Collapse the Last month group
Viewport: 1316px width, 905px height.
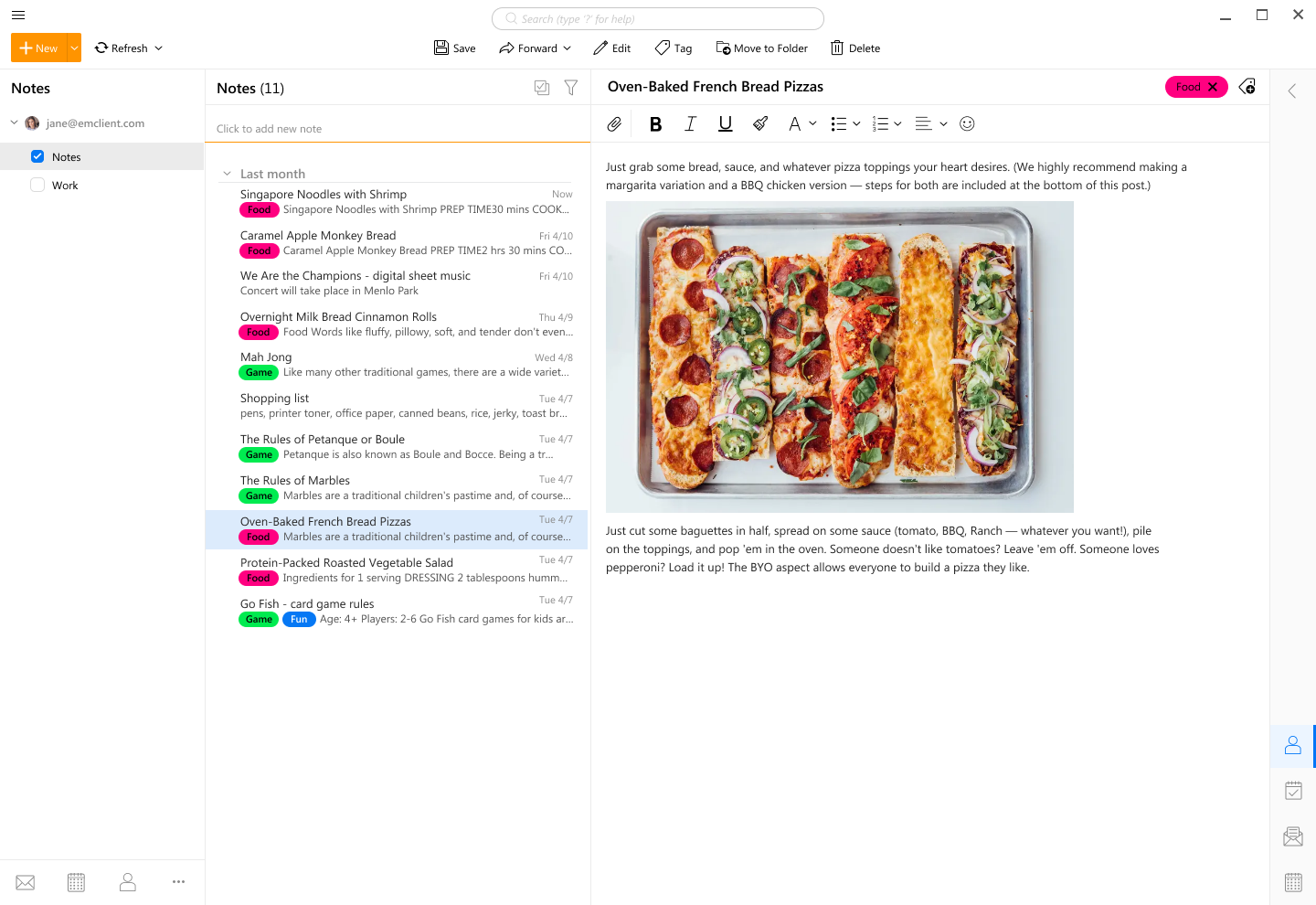tap(227, 174)
